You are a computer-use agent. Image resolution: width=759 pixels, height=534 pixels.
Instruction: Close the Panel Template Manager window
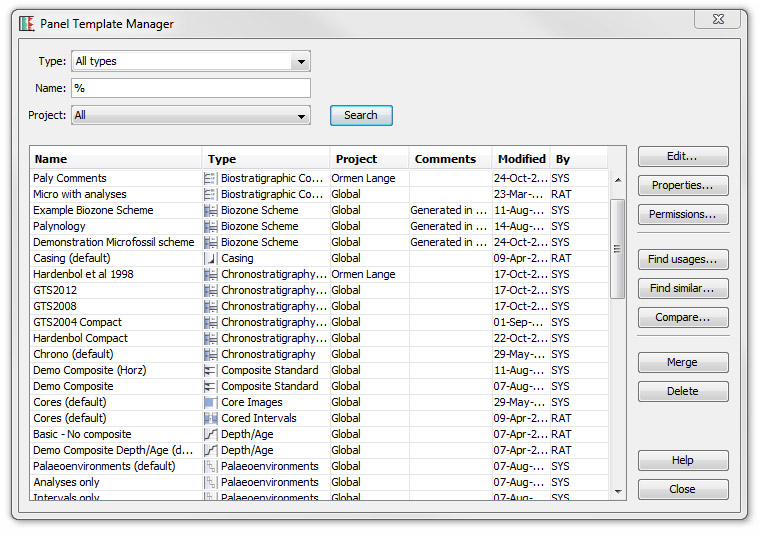[718, 19]
